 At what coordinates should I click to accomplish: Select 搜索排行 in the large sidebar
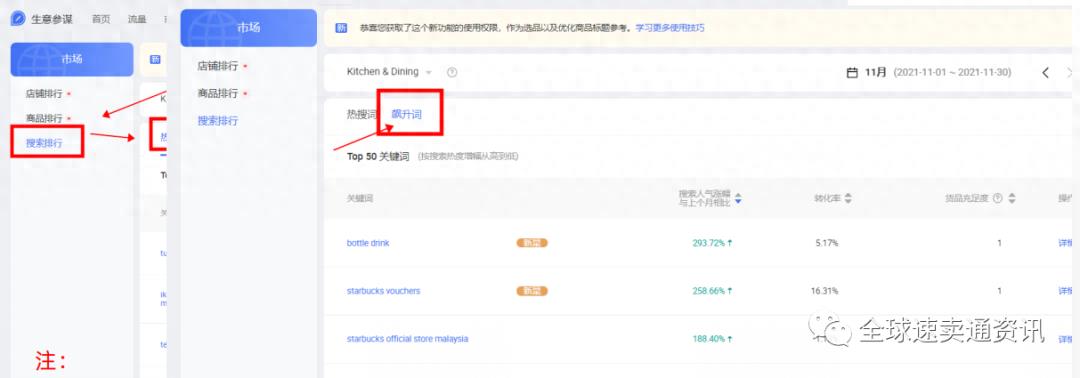click(218, 120)
